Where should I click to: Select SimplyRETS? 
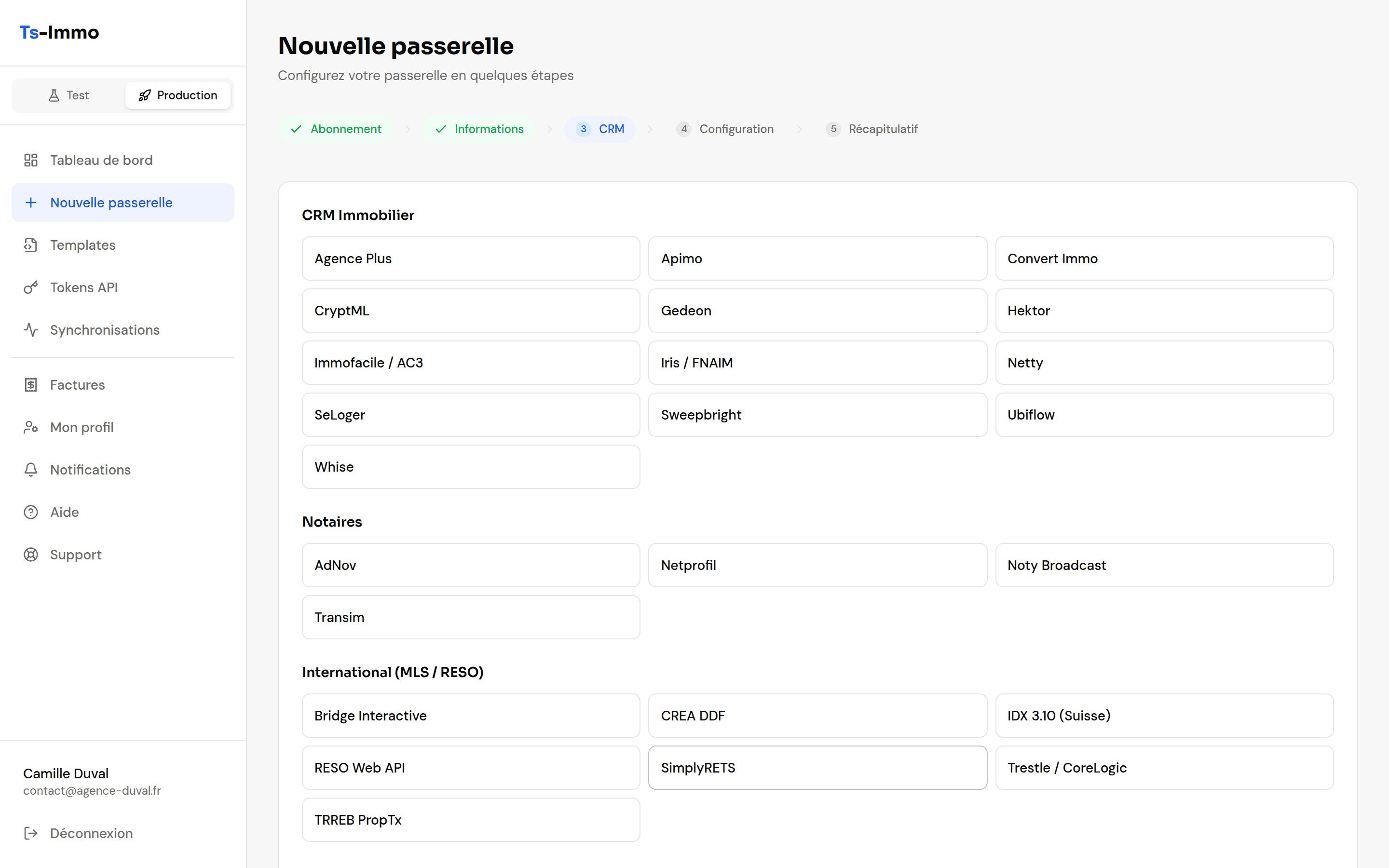point(817,768)
